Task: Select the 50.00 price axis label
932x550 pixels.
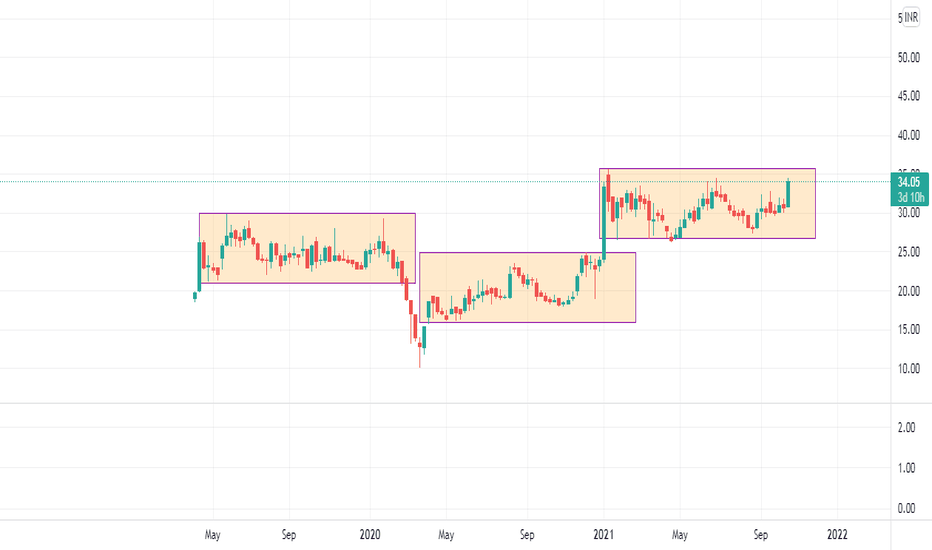Action: coord(909,58)
